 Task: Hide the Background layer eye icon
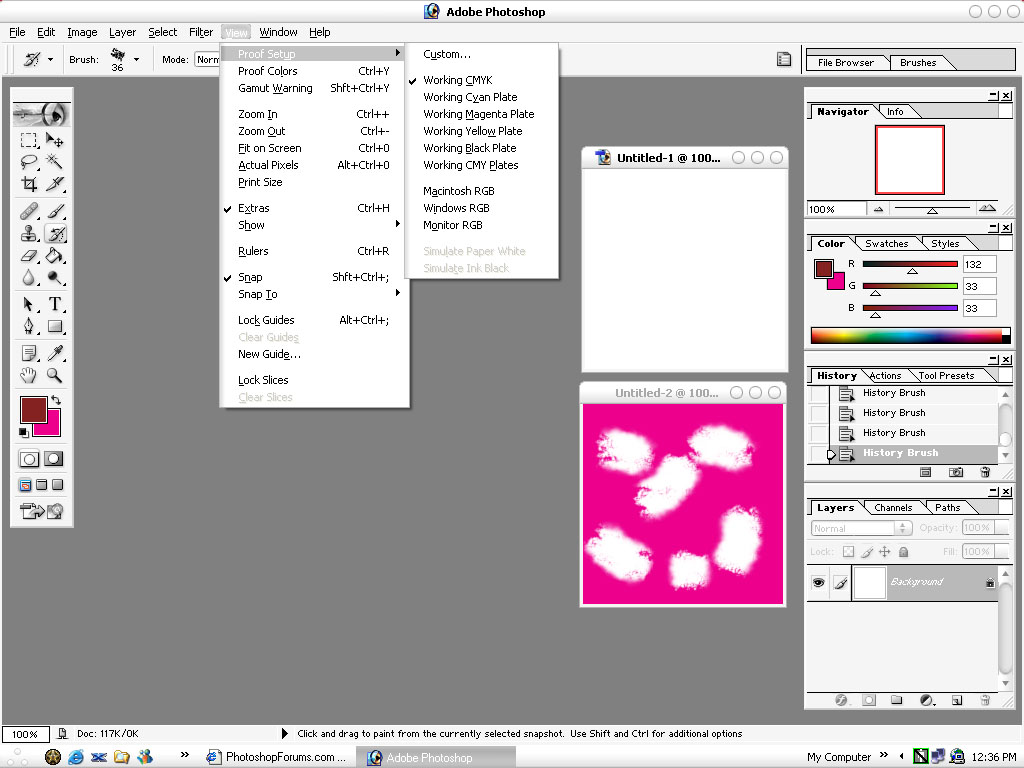coord(818,583)
